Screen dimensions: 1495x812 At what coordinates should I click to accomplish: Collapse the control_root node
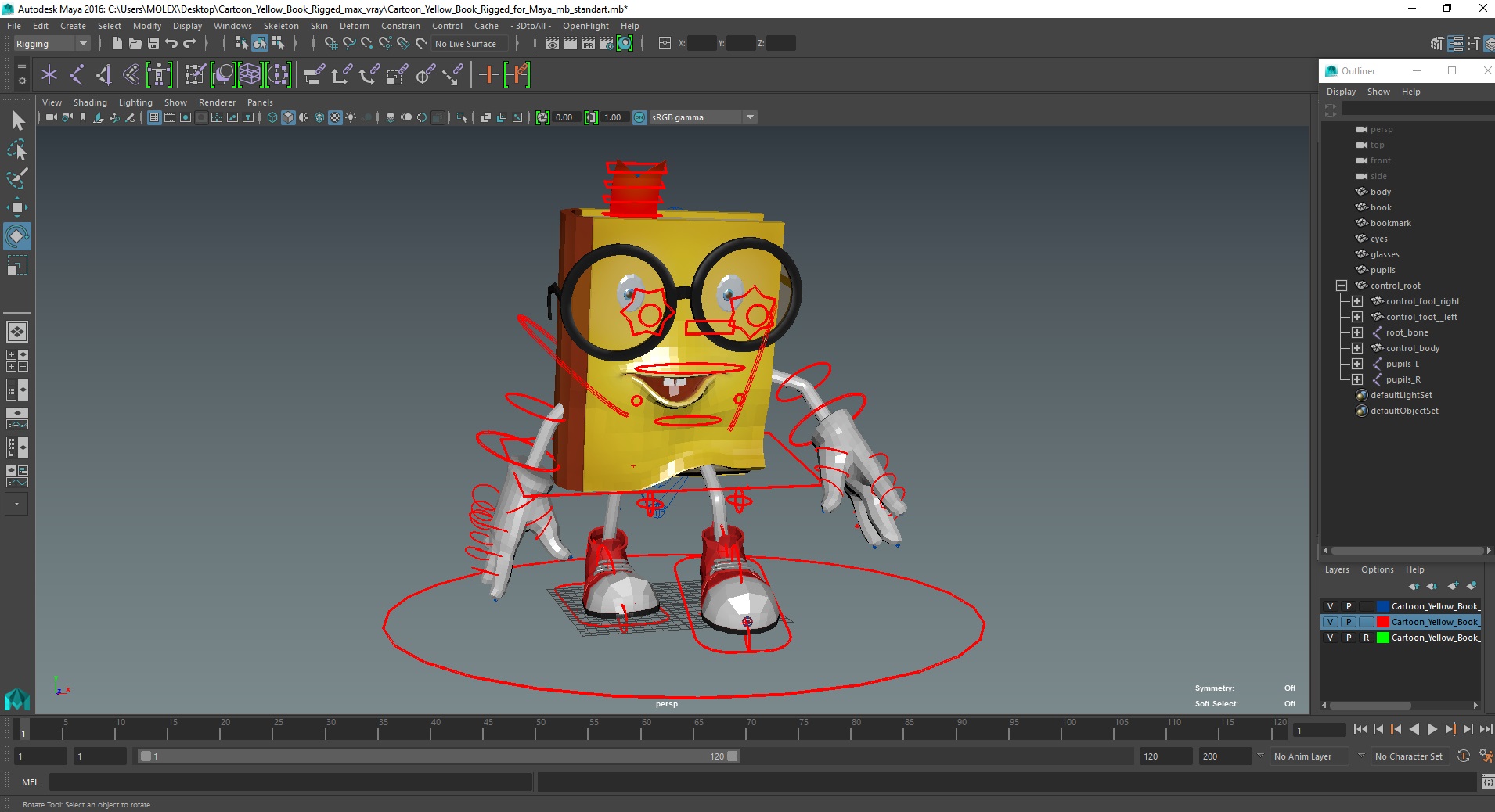coord(1342,286)
